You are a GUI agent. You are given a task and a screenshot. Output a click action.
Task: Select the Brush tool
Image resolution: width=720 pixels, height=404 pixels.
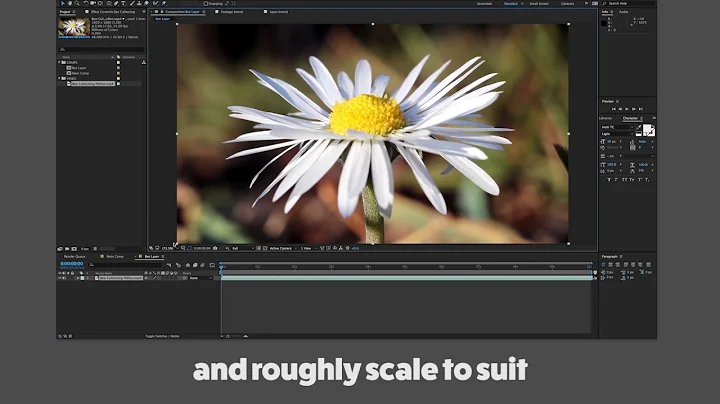coord(132,3)
